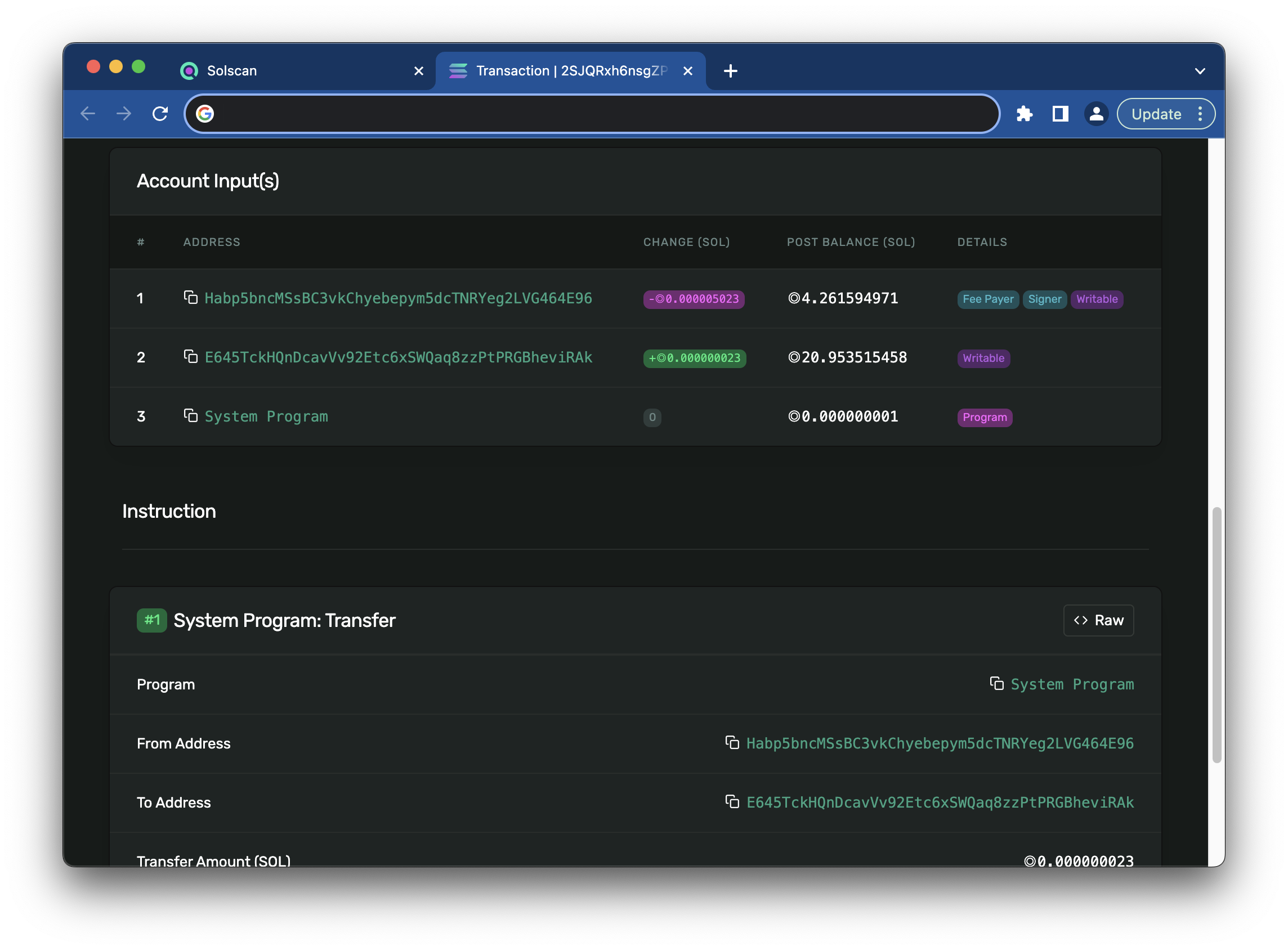Click the System Program: Transfer heading
The height and width of the screenshot is (950, 1288).
[285, 621]
